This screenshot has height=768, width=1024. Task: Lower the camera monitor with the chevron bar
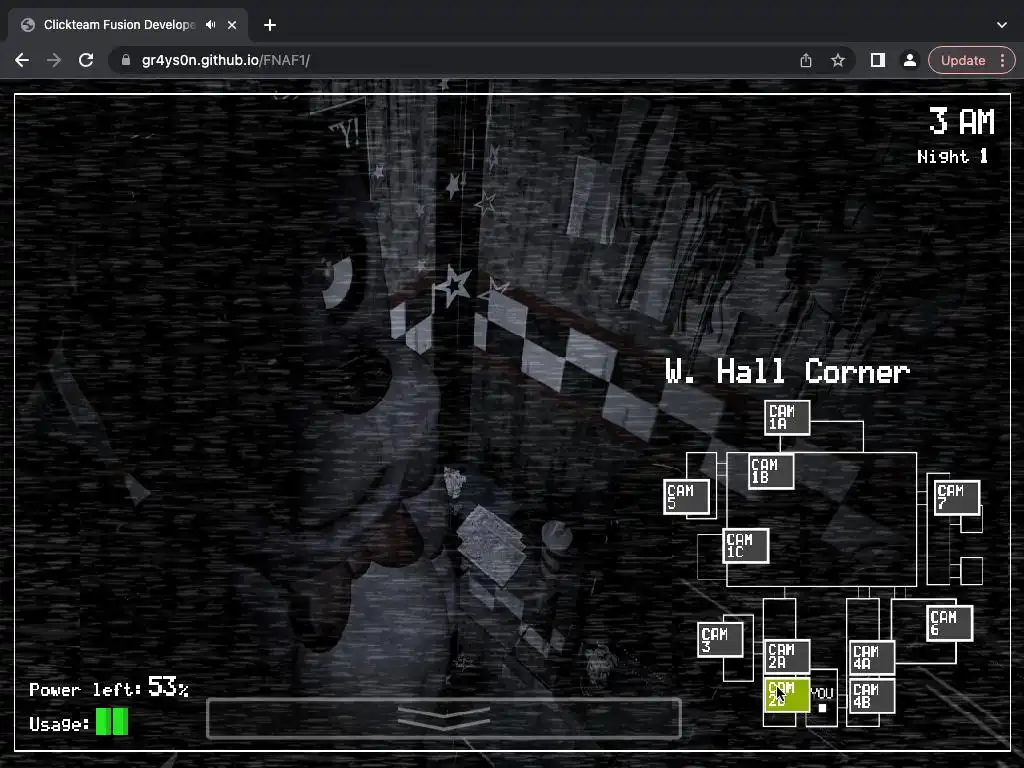click(x=443, y=718)
